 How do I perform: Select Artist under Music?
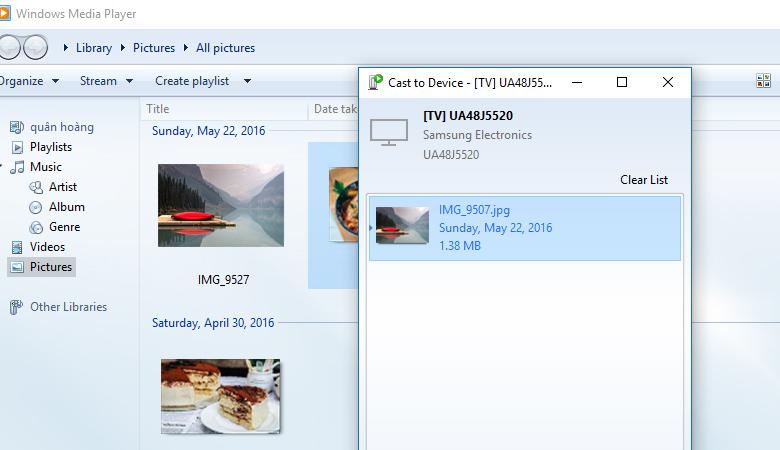click(x=63, y=187)
